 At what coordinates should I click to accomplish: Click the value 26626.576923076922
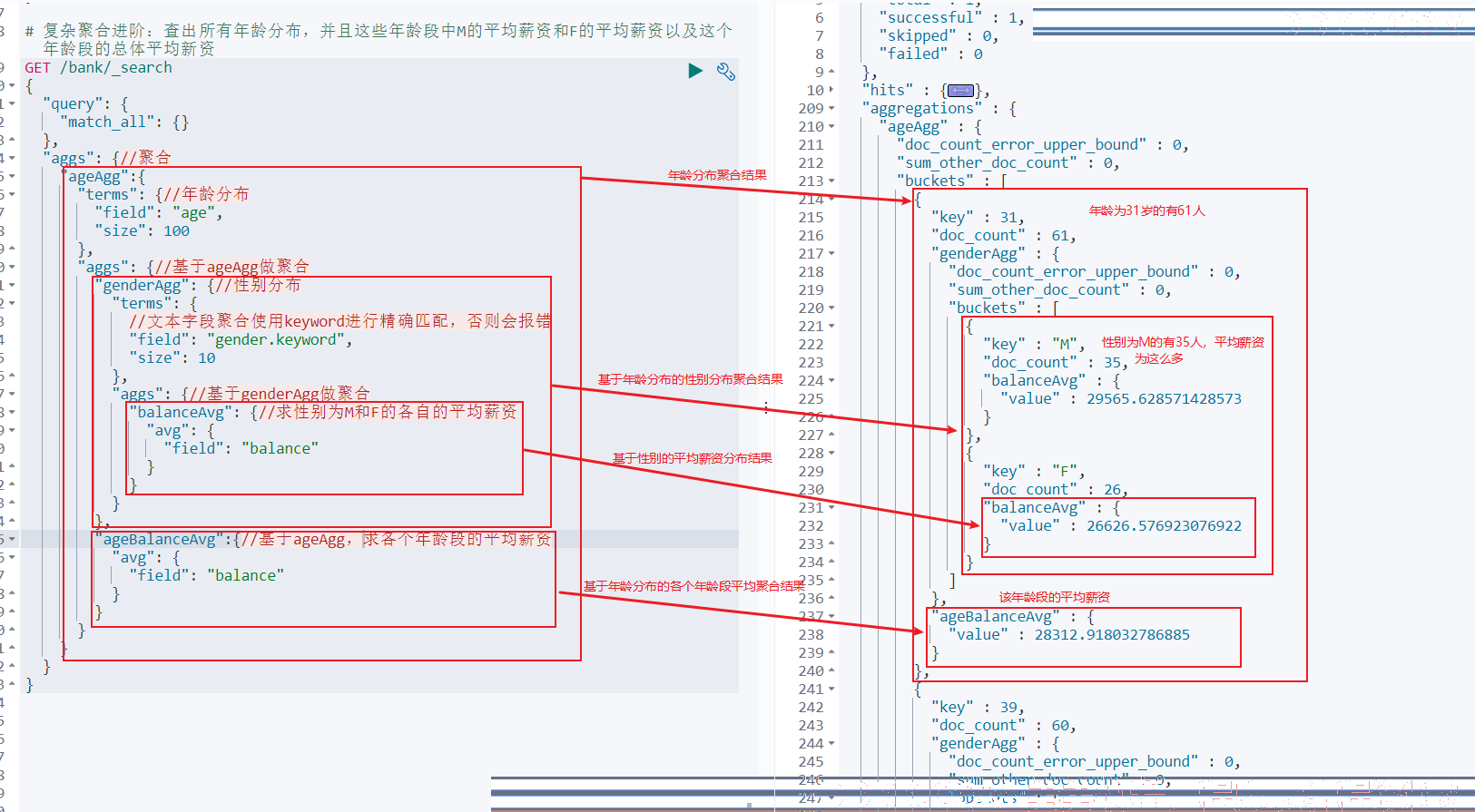tap(1164, 525)
